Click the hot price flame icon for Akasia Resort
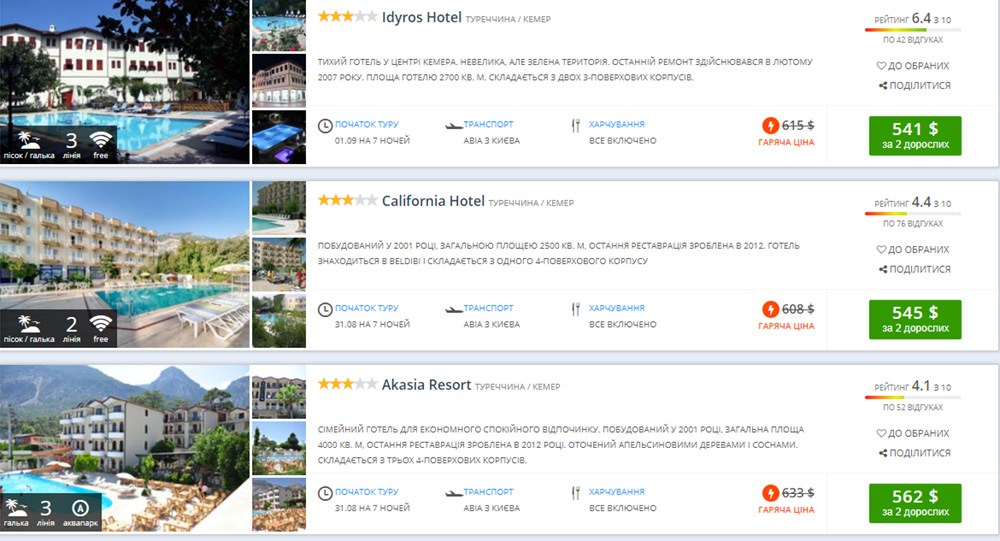 pos(770,493)
